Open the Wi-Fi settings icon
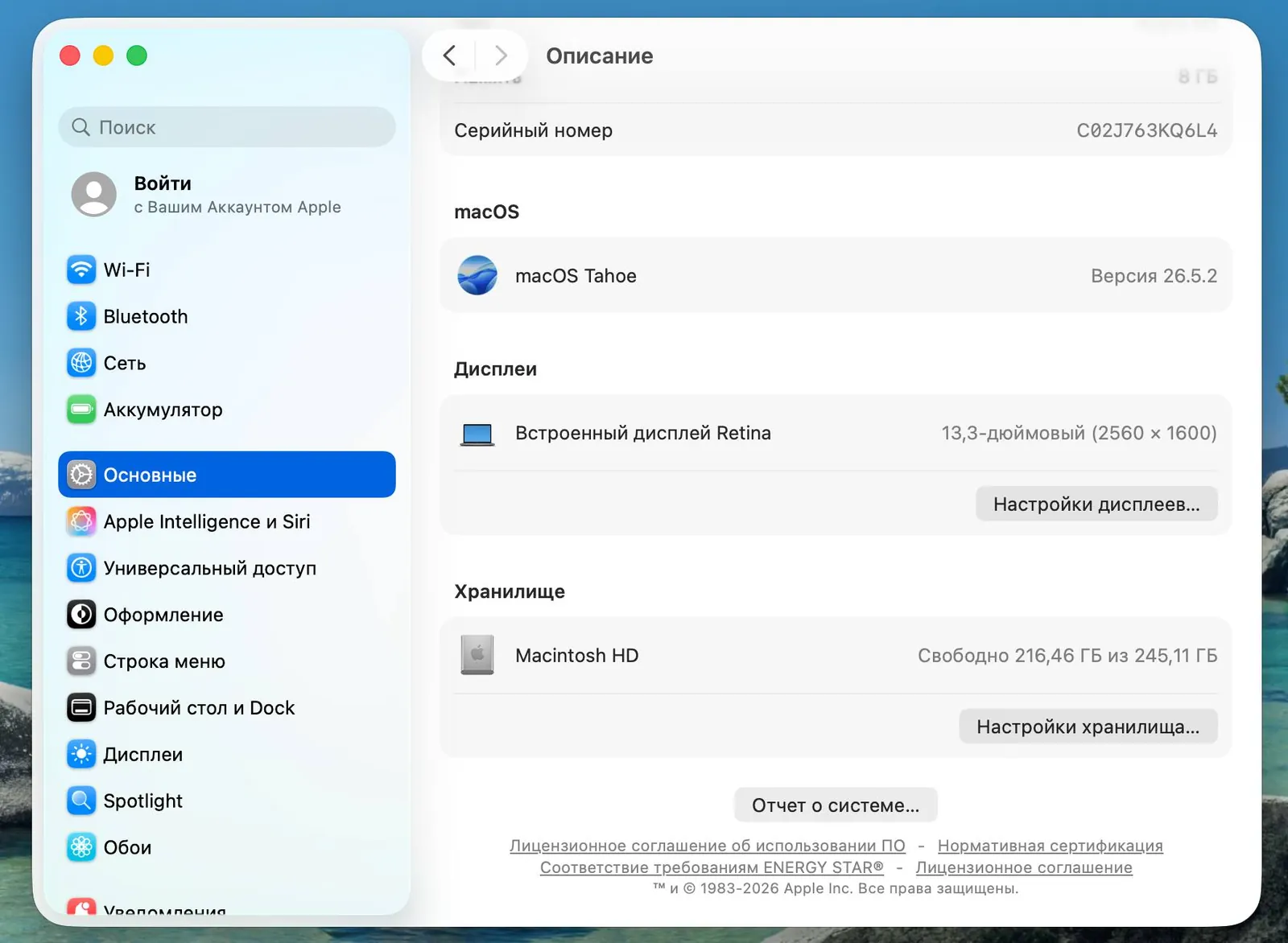 tap(81, 270)
